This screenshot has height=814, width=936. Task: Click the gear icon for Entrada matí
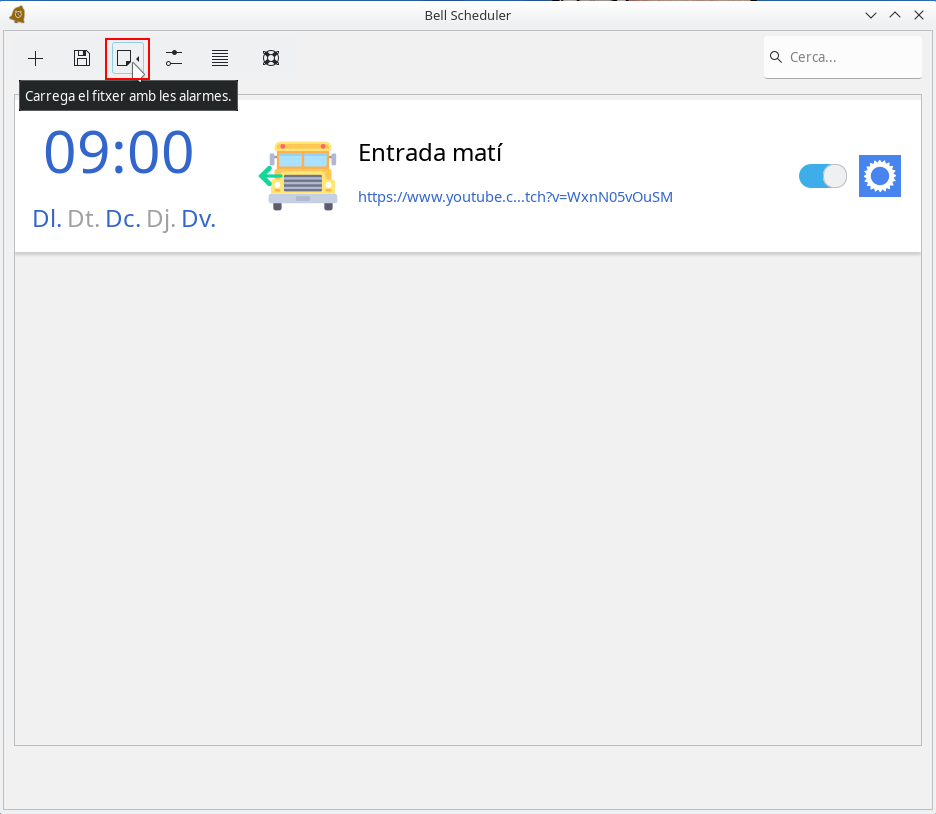(x=879, y=176)
